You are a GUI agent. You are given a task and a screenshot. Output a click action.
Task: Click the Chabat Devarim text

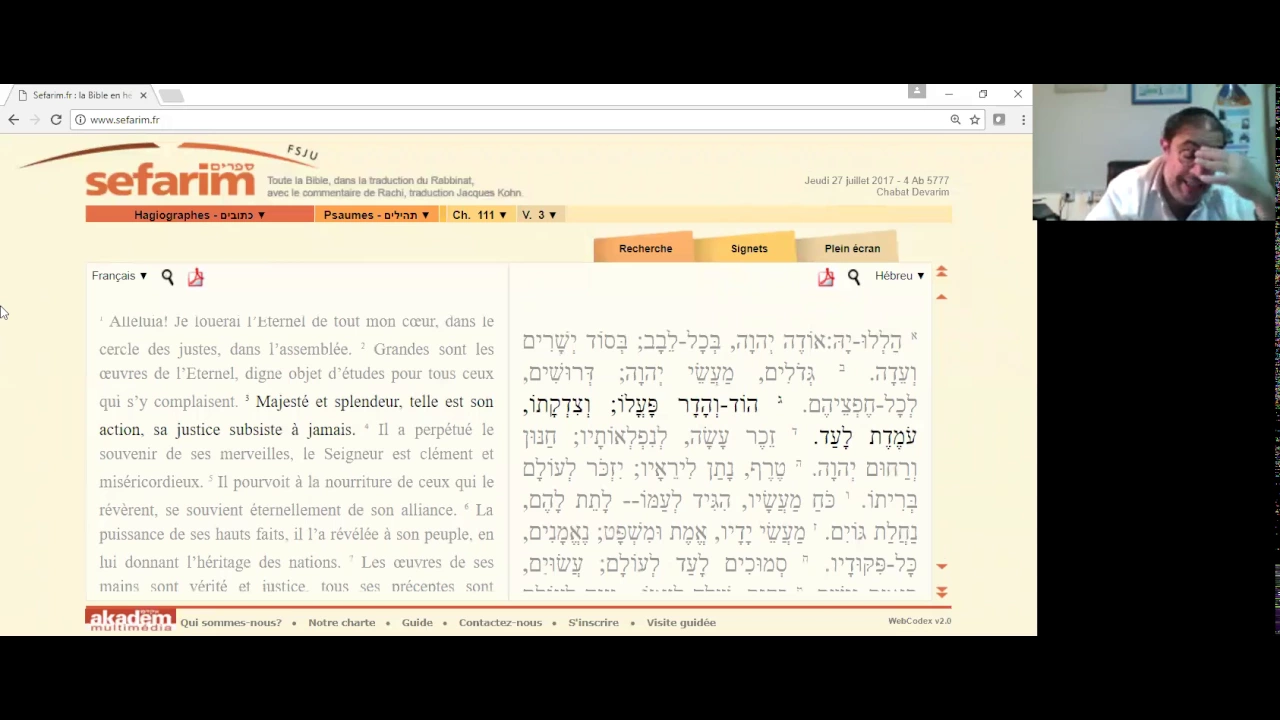[x=912, y=192]
